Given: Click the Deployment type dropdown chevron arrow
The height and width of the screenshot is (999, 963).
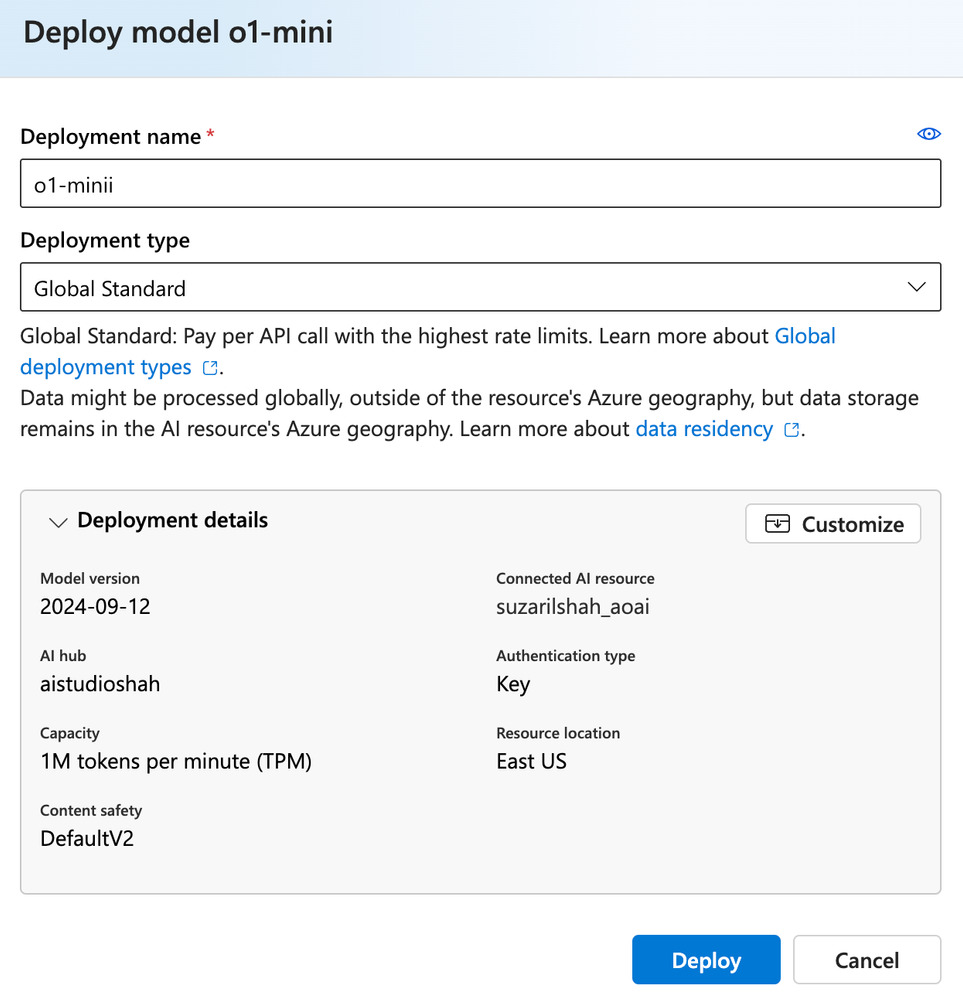Looking at the screenshot, I should tap(916, 288).
